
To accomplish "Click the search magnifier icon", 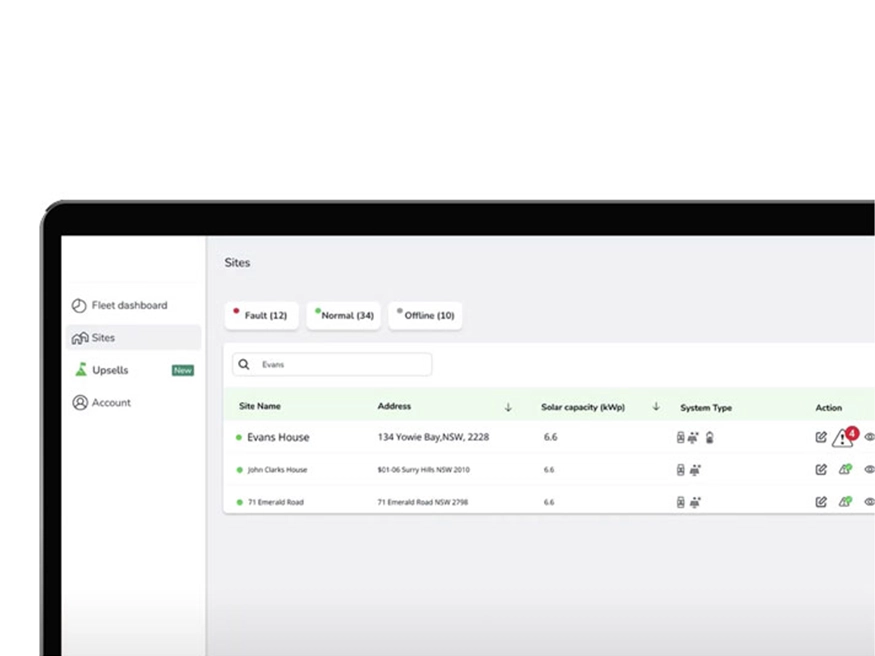I will (244, 365).
